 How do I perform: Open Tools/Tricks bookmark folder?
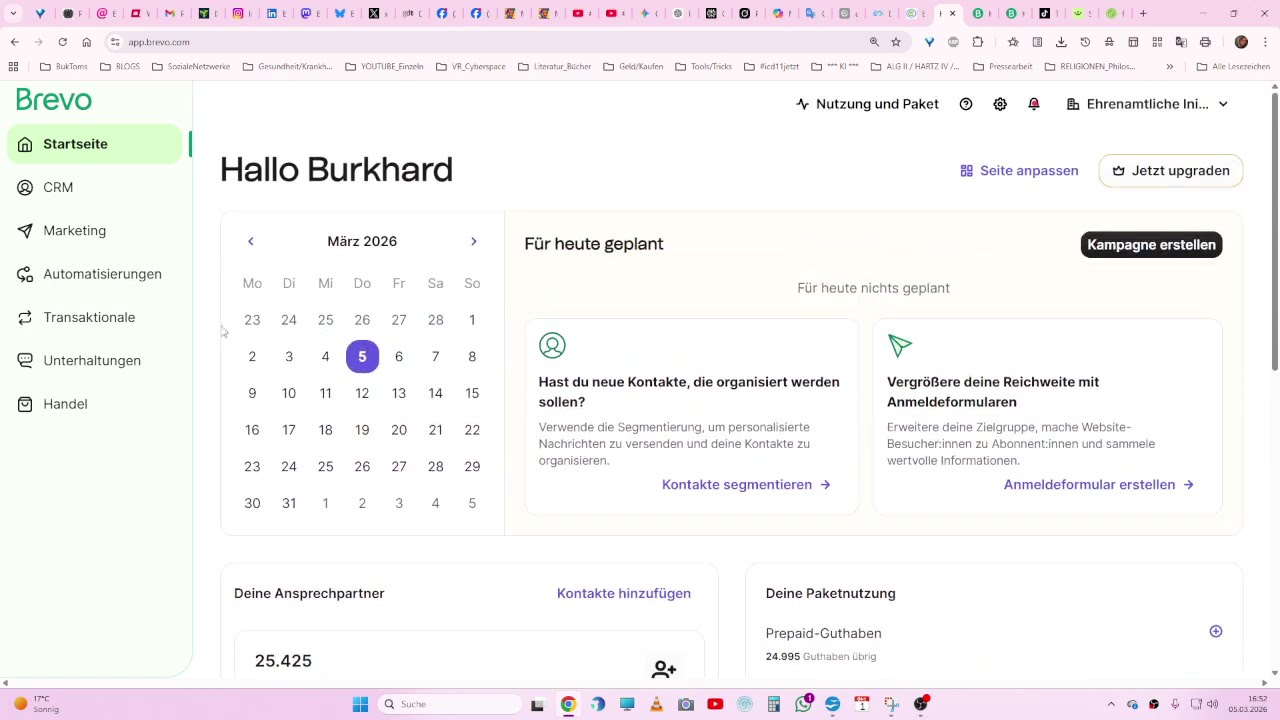pos(703,67)
